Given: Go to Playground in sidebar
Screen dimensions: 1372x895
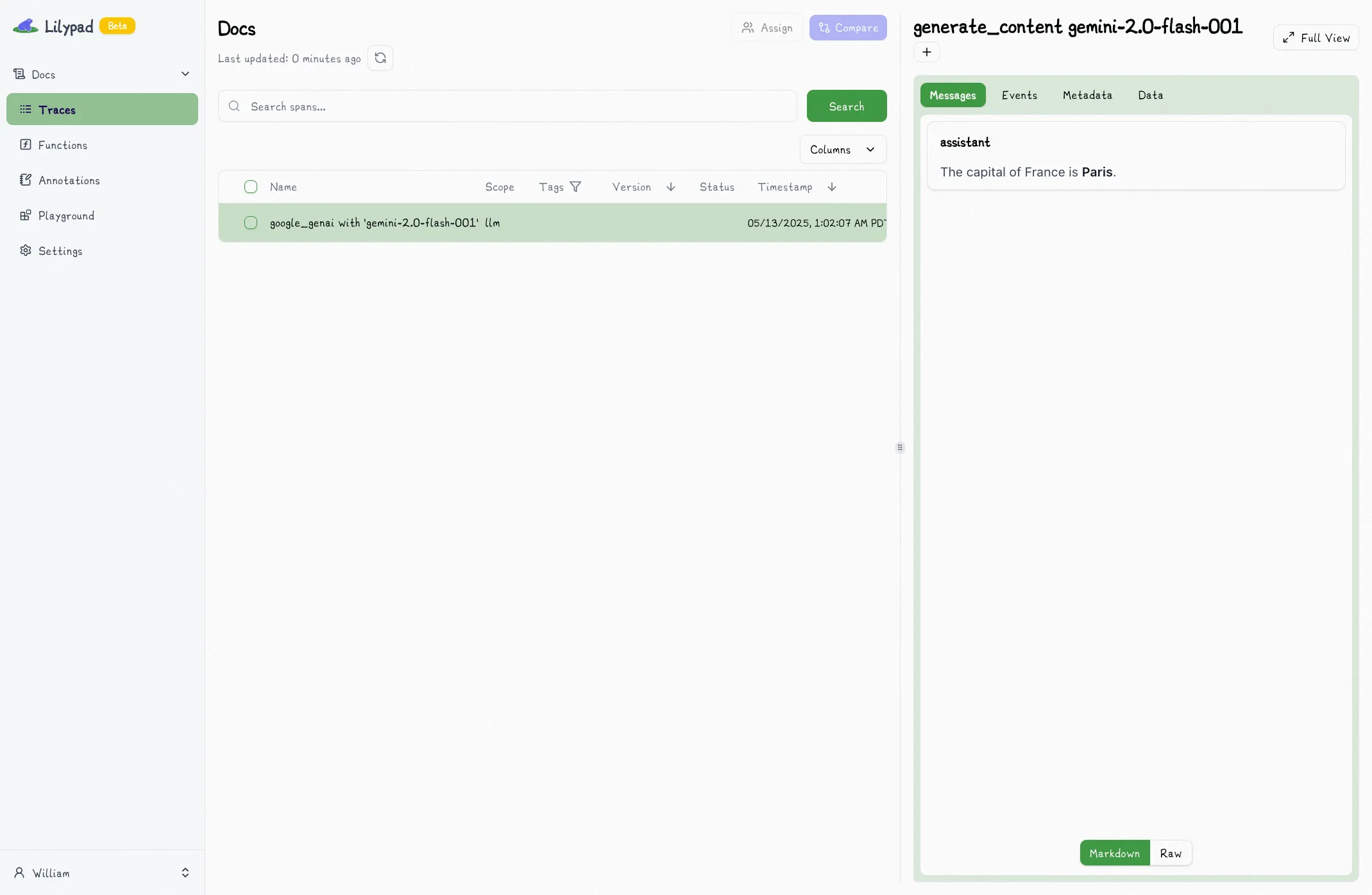Looking at the screenshot, I should coord(65,216).
